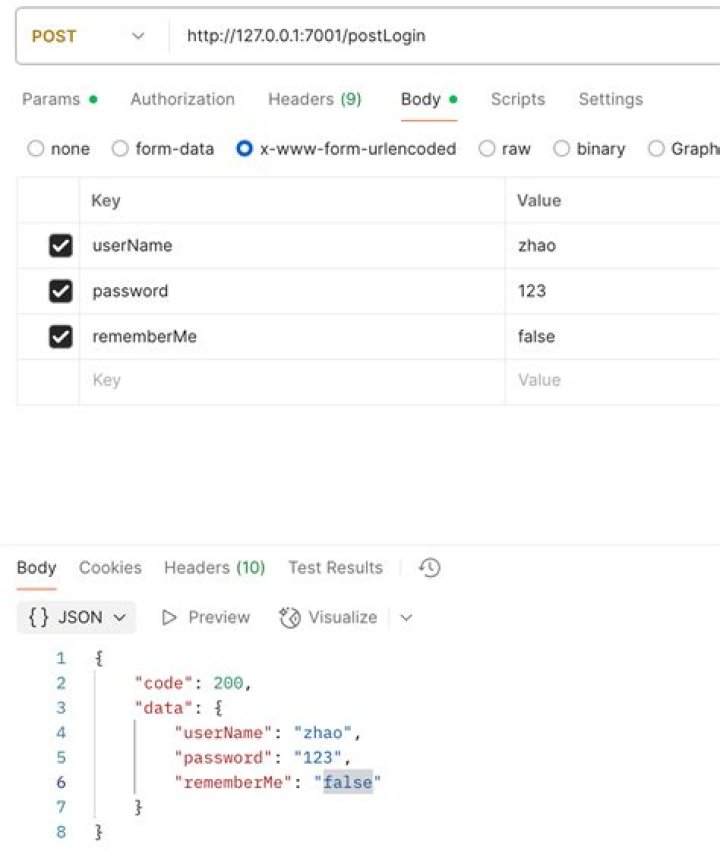Open the request Headers (9) tab
720x861 pixels.
click(315, 99)
